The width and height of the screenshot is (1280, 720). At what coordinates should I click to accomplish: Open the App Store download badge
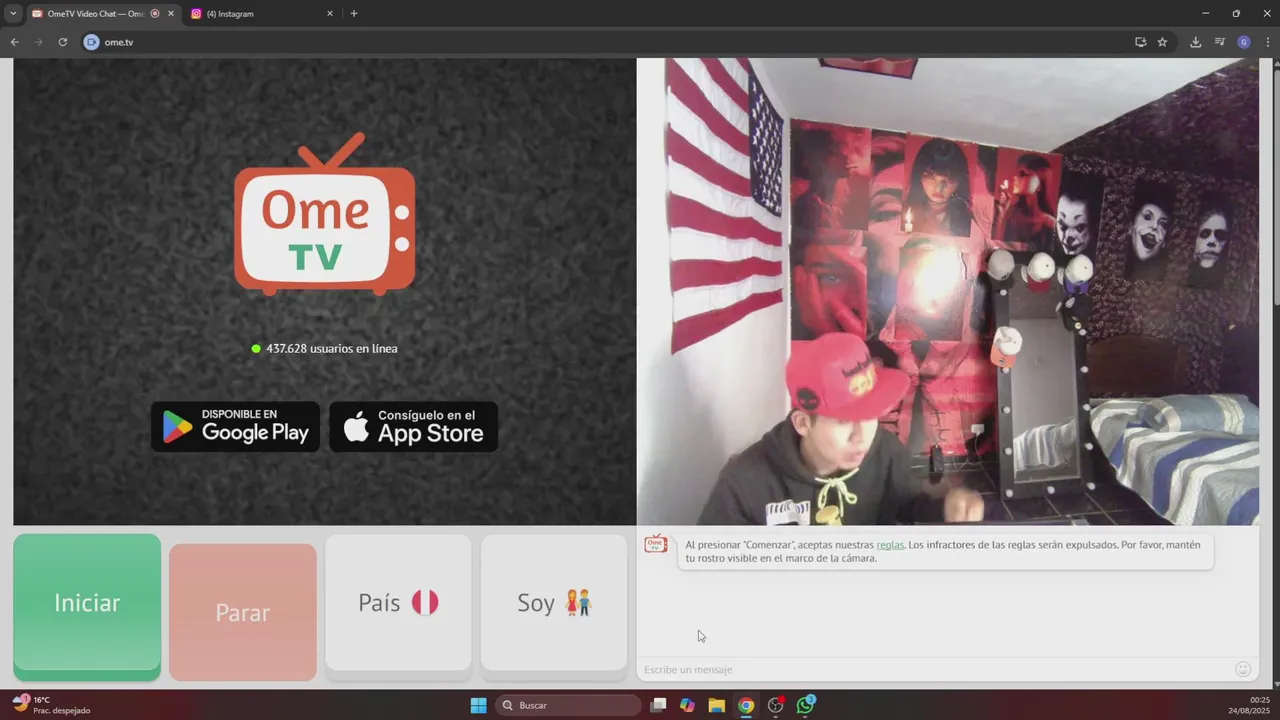pos(413,427)
